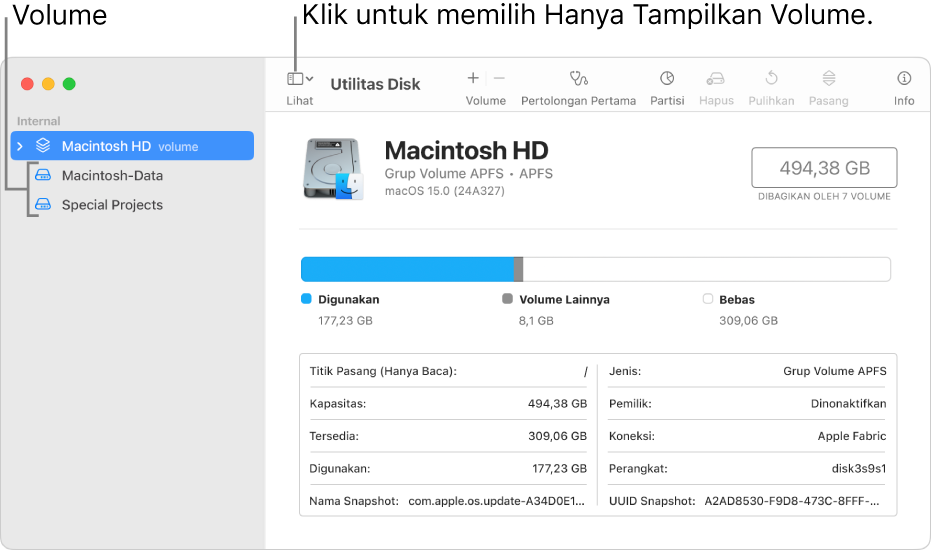Click the 177,23 GB value under Digunakan legend
The height and width of the screenshot is (551, 931).
pyautogui.click(x=346, y=321)
